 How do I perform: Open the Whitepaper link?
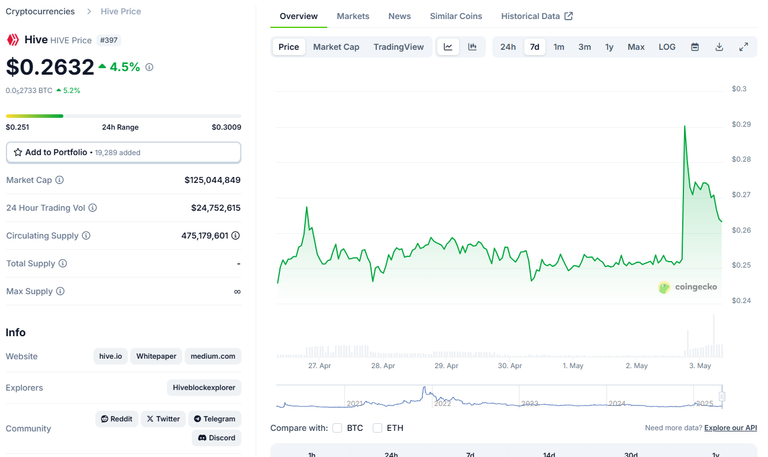pyautogui.click(x=156, y=356)
